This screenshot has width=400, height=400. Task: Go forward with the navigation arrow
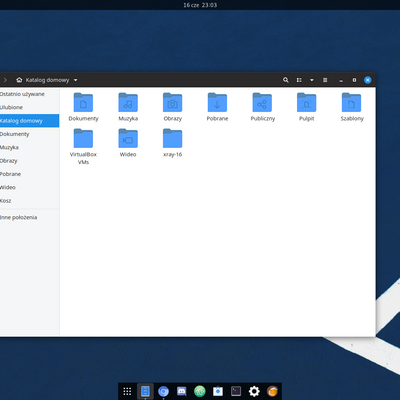(5, 80)
